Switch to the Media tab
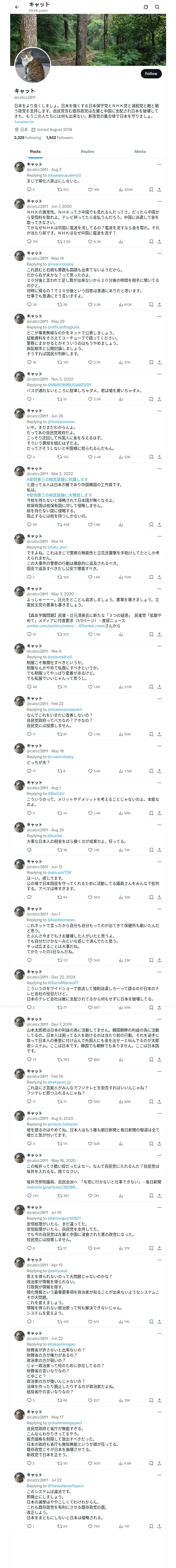This screenshot has width=176, height=1568. click(x=140, y=152)
